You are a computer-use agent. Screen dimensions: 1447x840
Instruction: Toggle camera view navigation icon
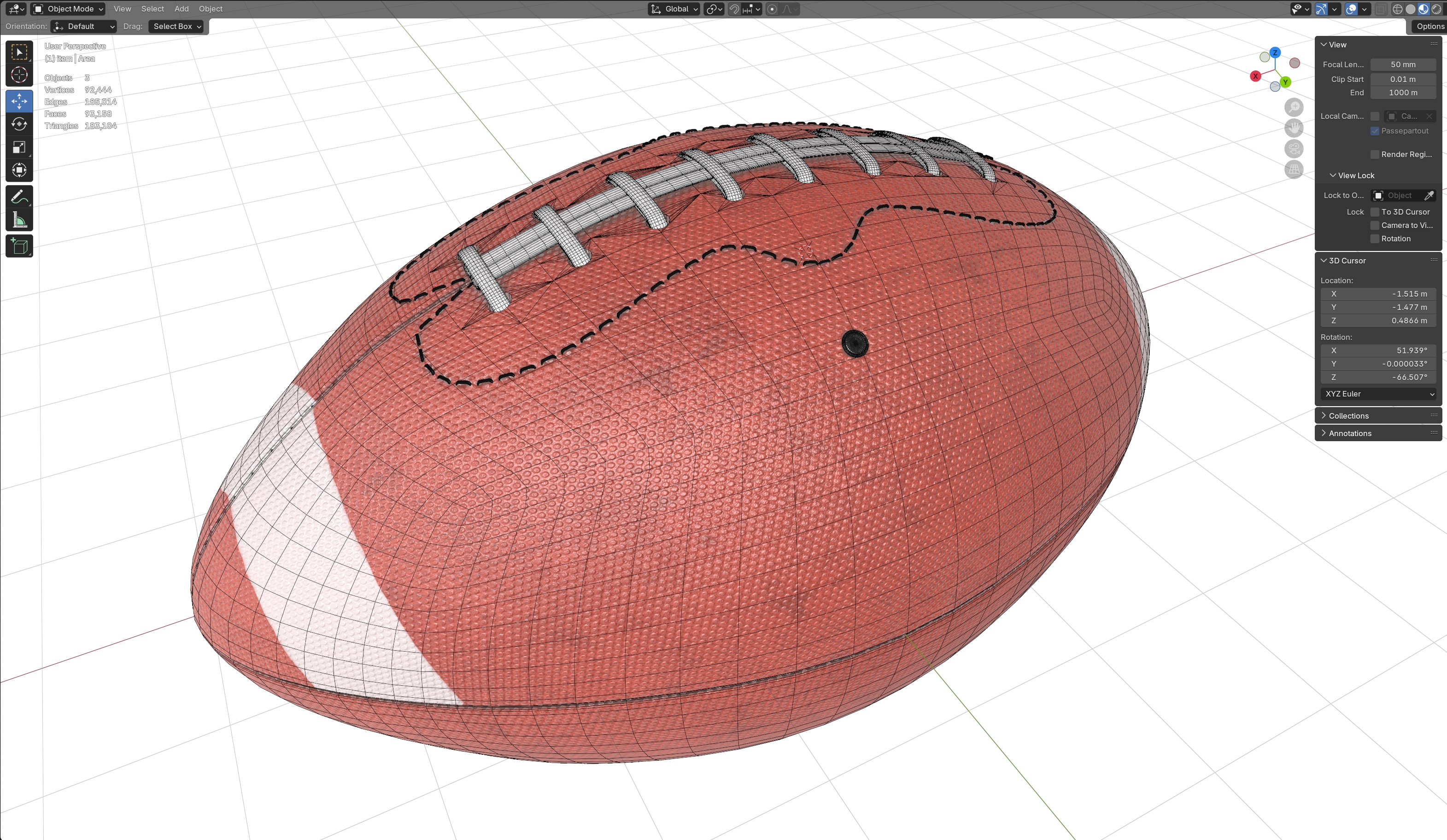click(1294, 149)
